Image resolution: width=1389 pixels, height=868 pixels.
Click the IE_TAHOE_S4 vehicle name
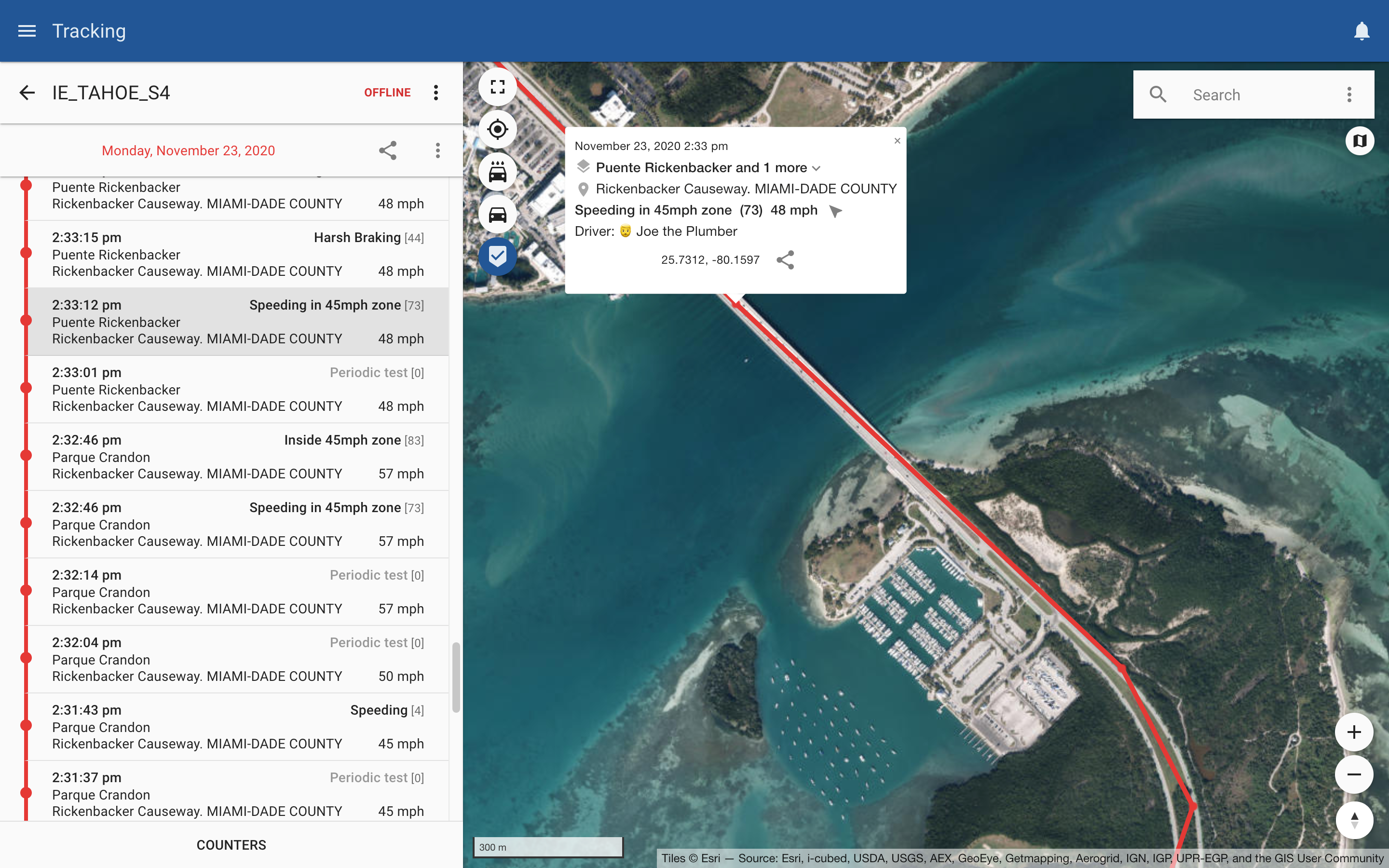(111, 93)
